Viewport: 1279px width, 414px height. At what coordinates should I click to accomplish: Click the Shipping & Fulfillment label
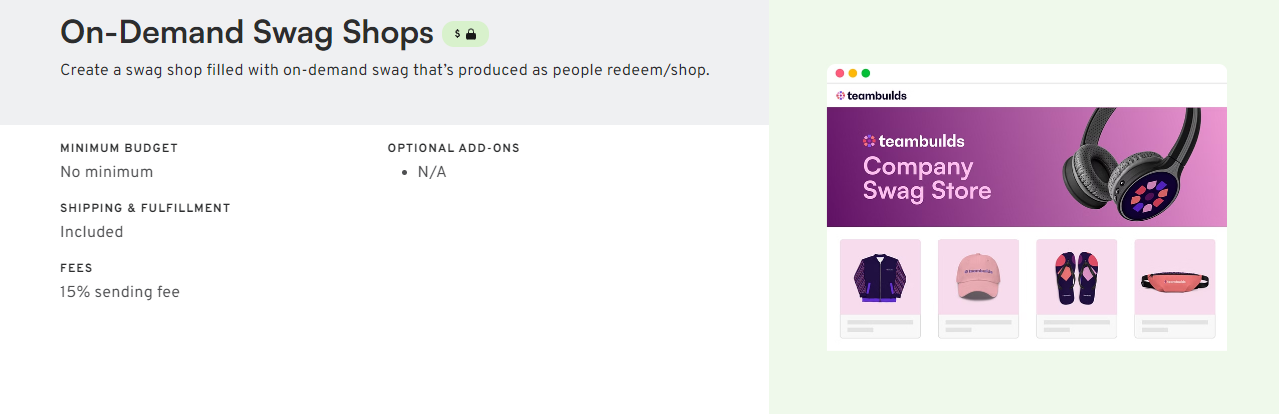click(x=145, y=208)
